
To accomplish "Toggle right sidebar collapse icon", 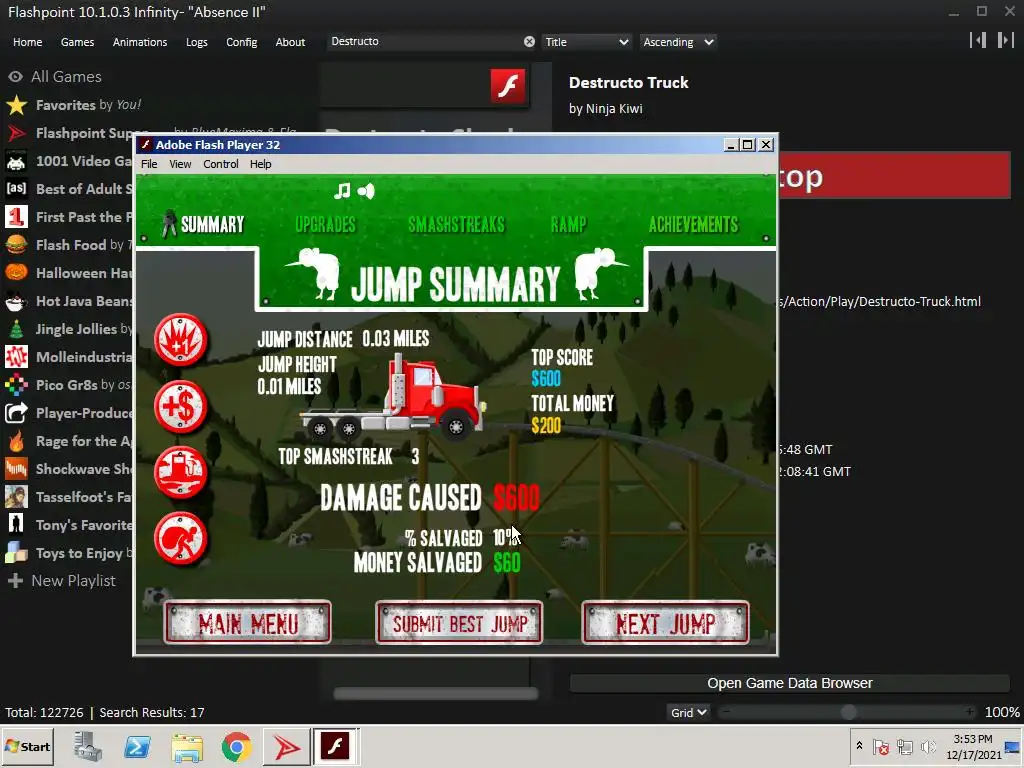I will click(1005, 40).
